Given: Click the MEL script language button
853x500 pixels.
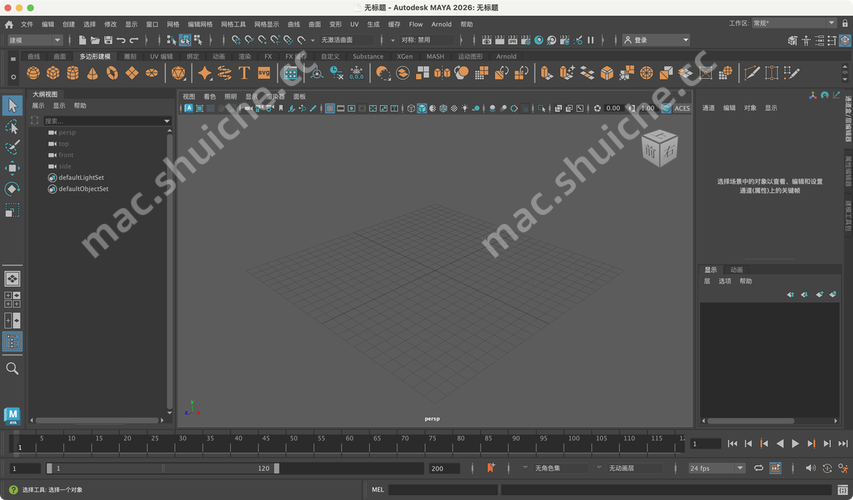Looking at the screenshot, I should click(x=378, y=490).
